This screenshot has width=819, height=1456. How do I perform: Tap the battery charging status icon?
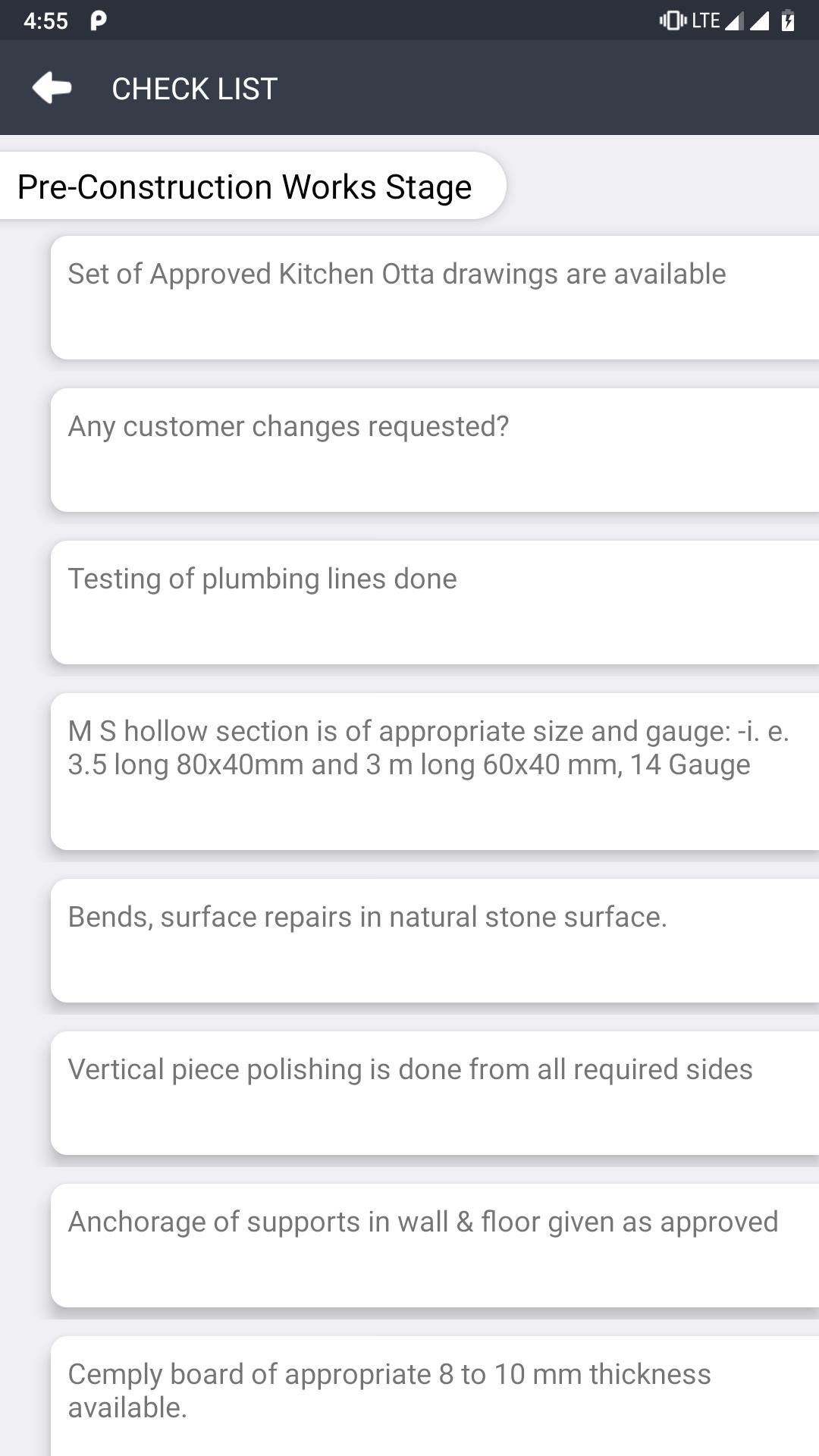[x=788, y=20]
